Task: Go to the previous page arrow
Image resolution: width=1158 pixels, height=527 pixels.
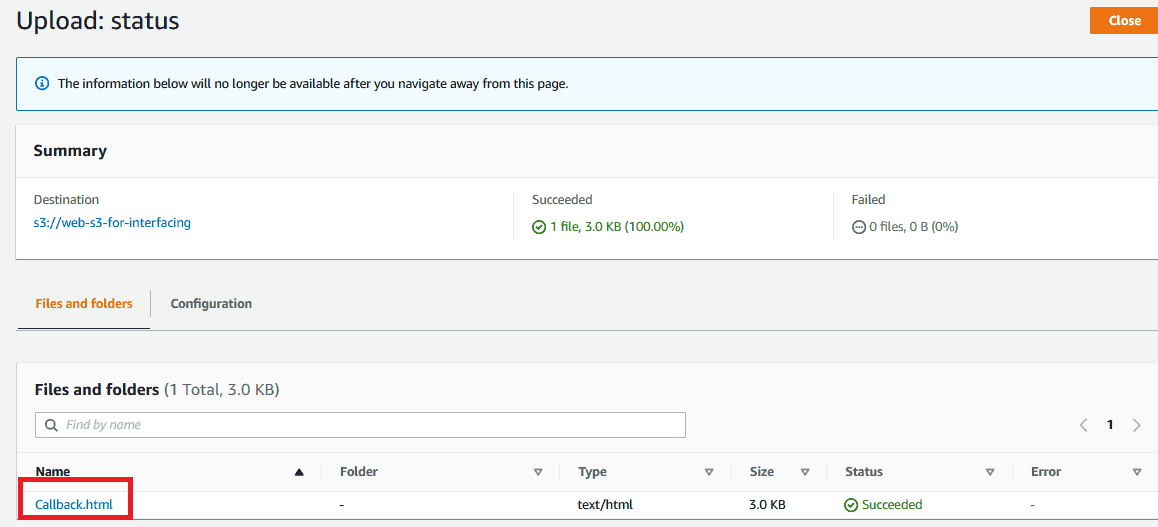Action: 1083,425
